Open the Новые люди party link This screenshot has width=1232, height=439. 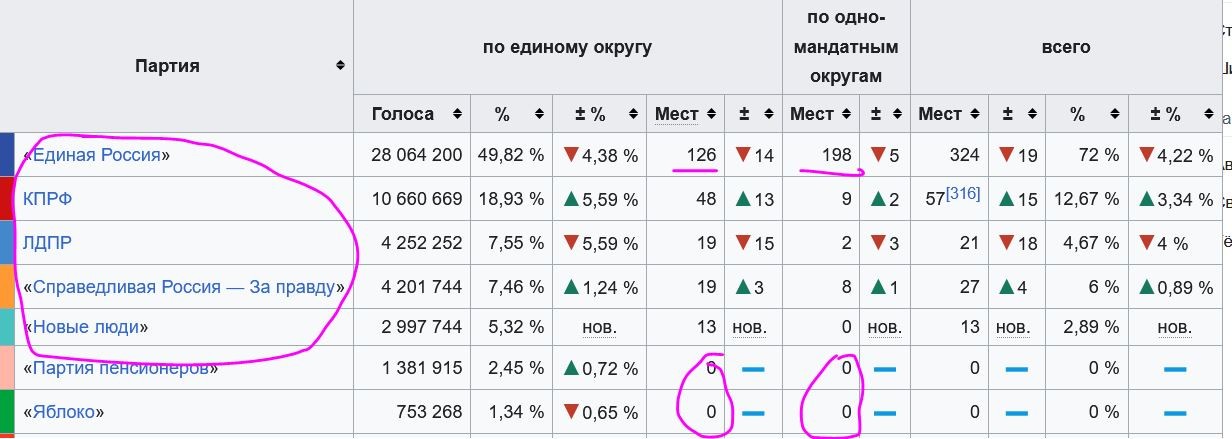click(x=86, y=327)
